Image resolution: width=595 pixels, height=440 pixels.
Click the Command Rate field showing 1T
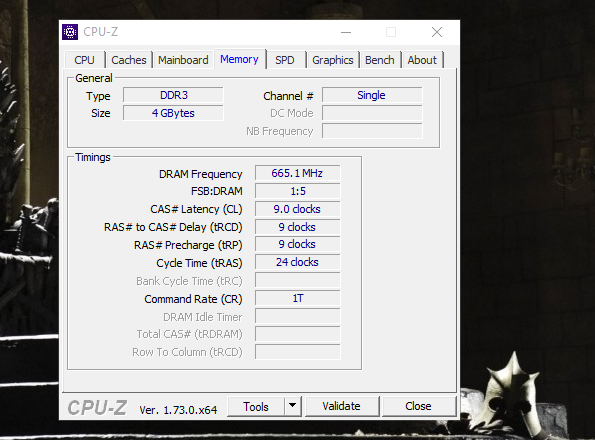(298, 298)
